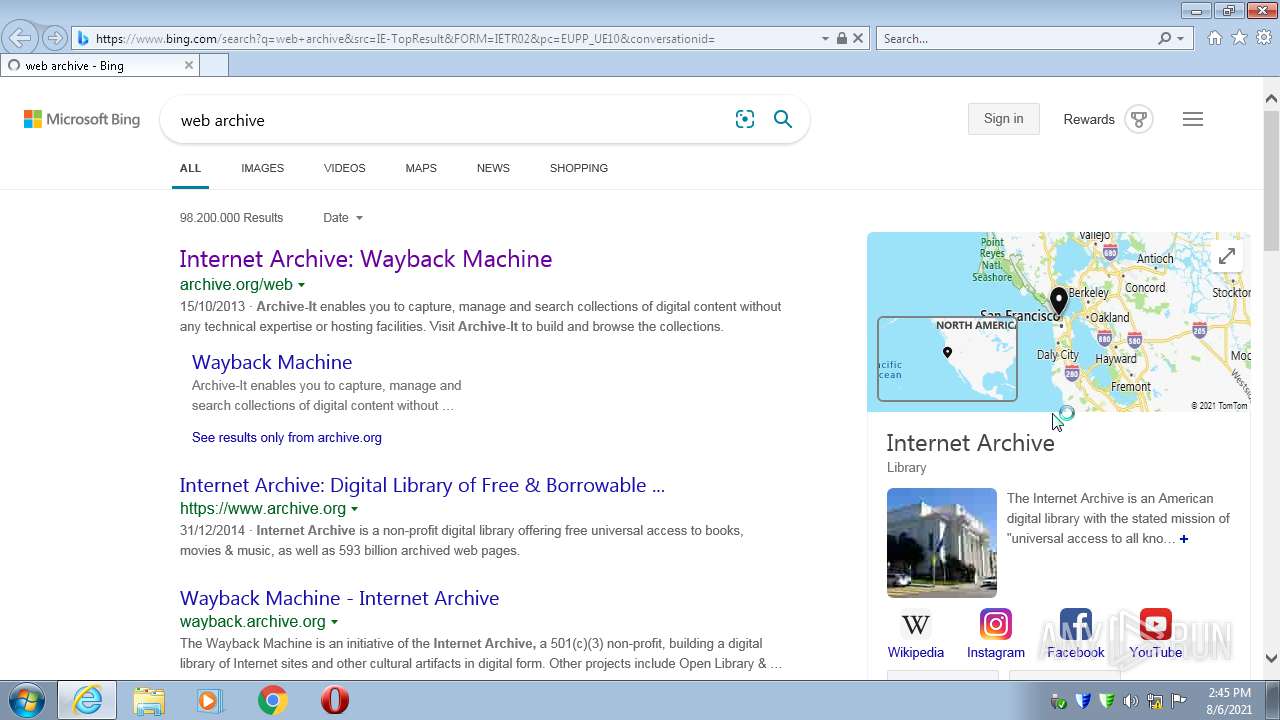Screen dimensions: 1280x720
Task: Open the 'Wayback Machine' sublink
Action: pyautogui.click(x=272, y=362)
